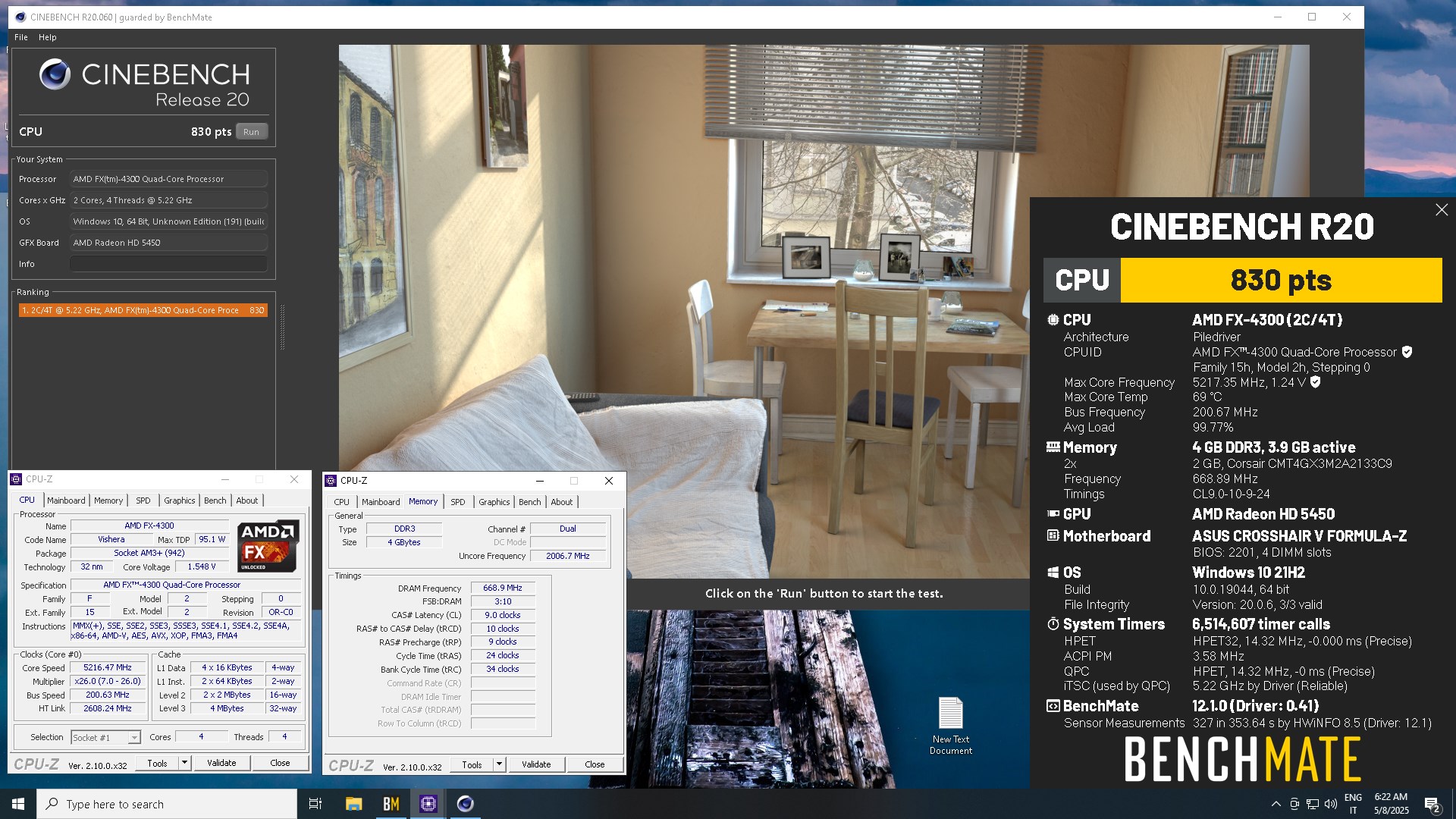This screenshot has height=819, width=1456.
Task: Click Tools button in left CPU-Z window
Action: point(158,763)
